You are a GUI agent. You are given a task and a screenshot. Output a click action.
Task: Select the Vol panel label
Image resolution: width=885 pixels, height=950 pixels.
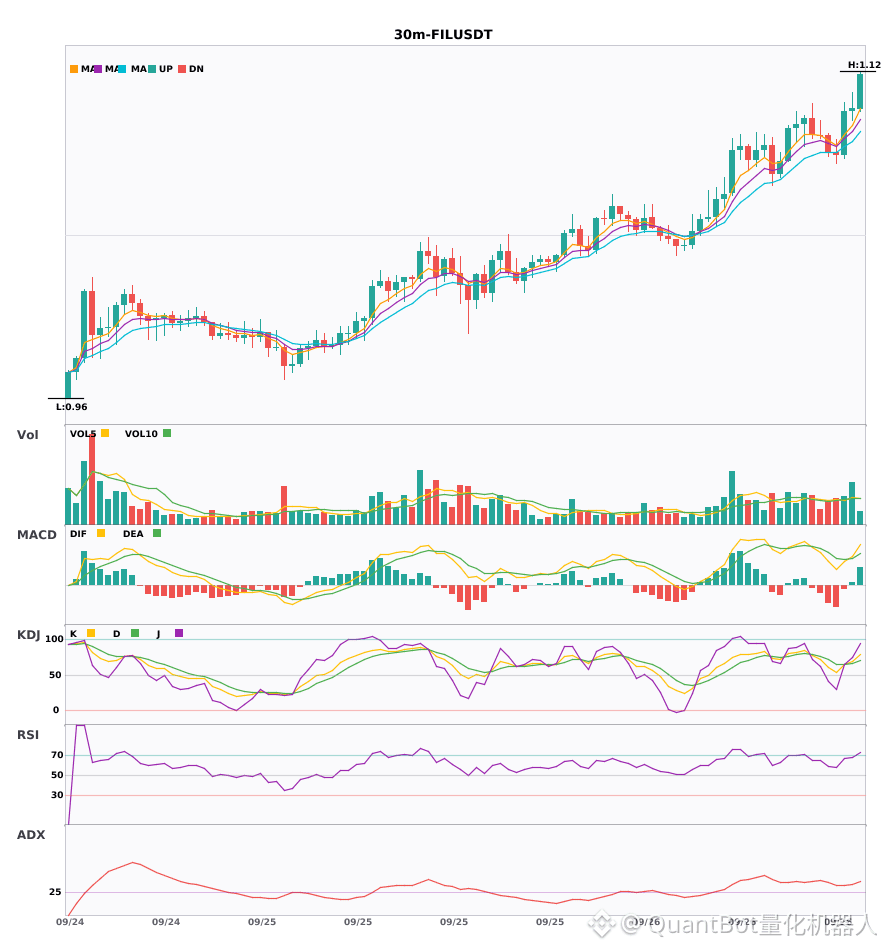[x=27, y=435]
